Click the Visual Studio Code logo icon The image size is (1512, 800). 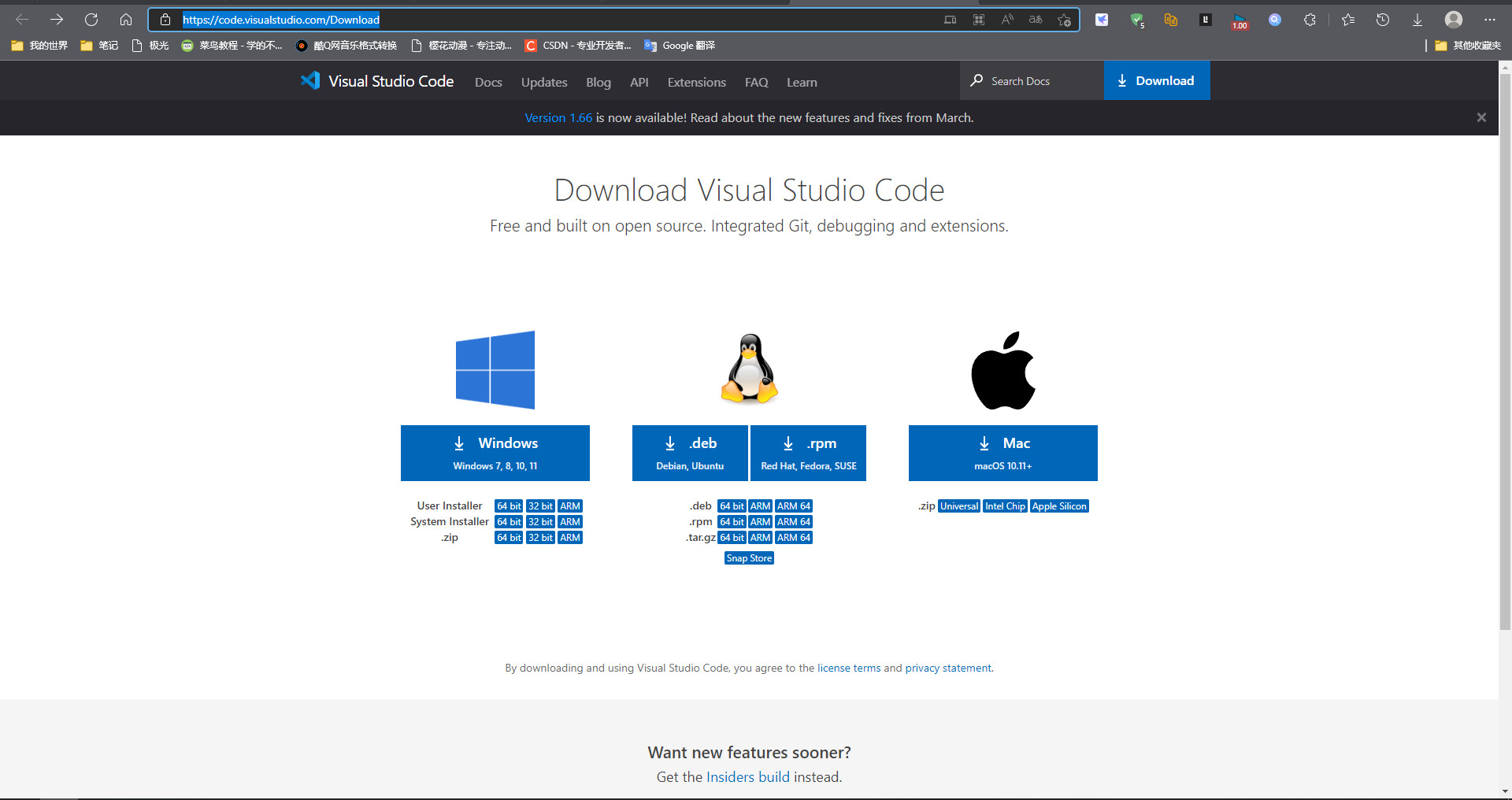310,80
